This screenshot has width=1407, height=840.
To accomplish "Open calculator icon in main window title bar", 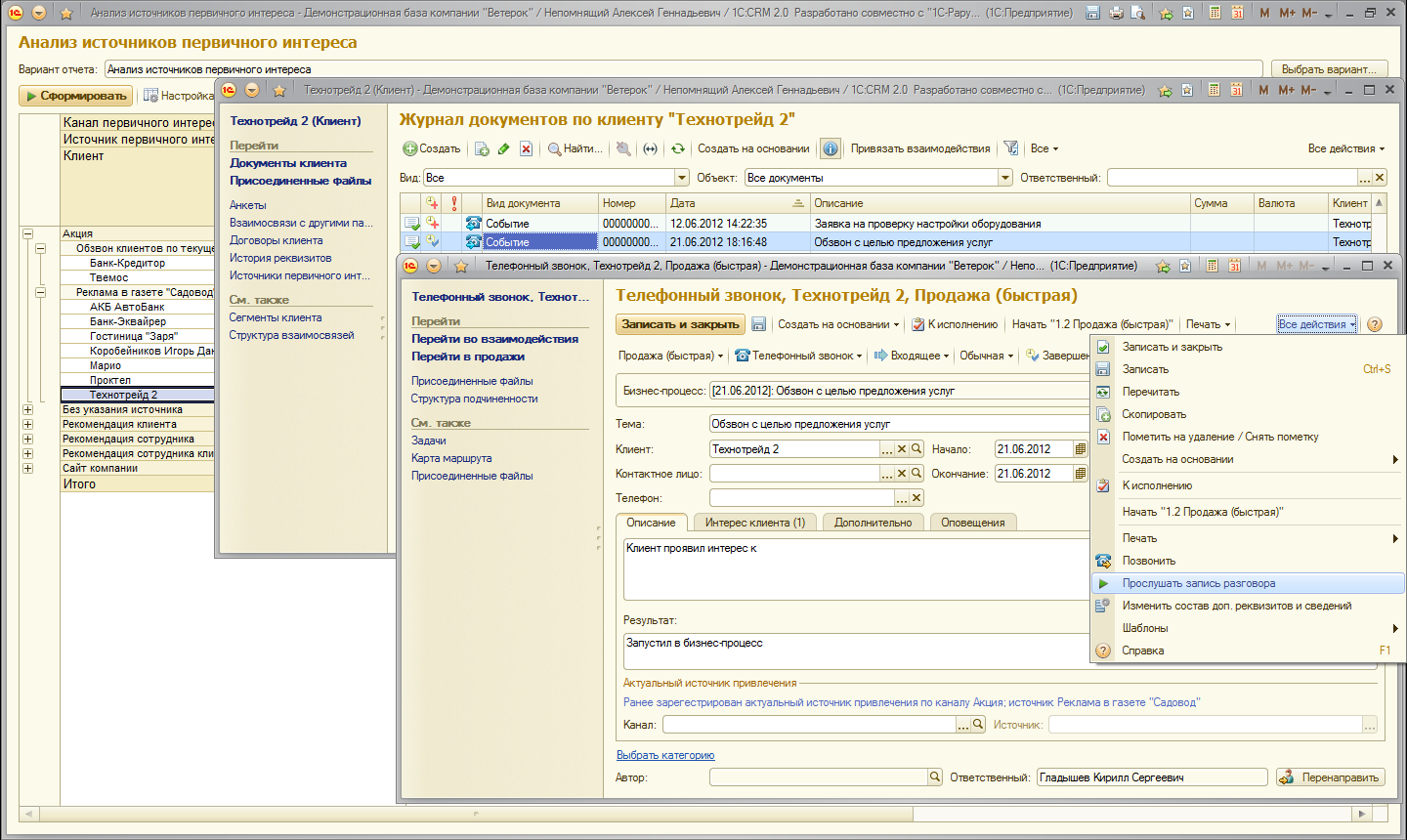I will point(1215,13).
